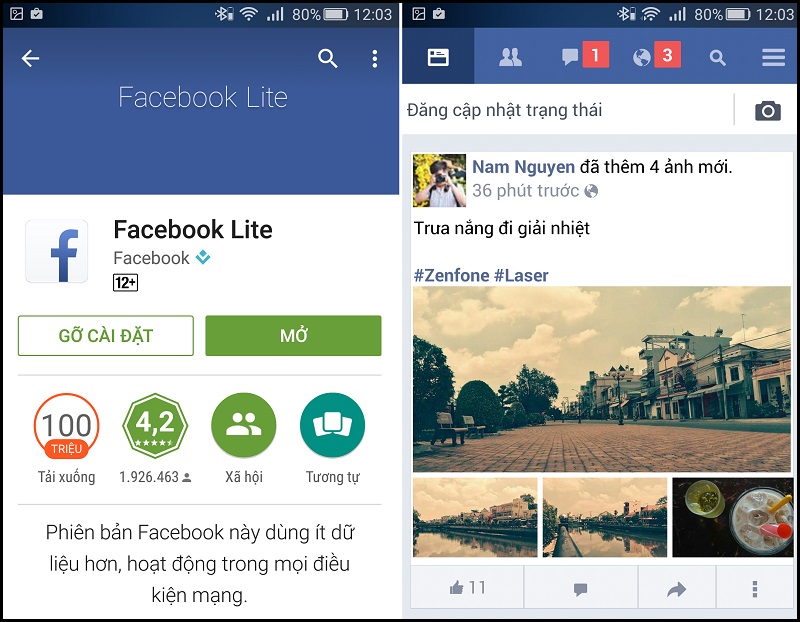Open Nam Nguyen's profile link

[x=523, y=167]
